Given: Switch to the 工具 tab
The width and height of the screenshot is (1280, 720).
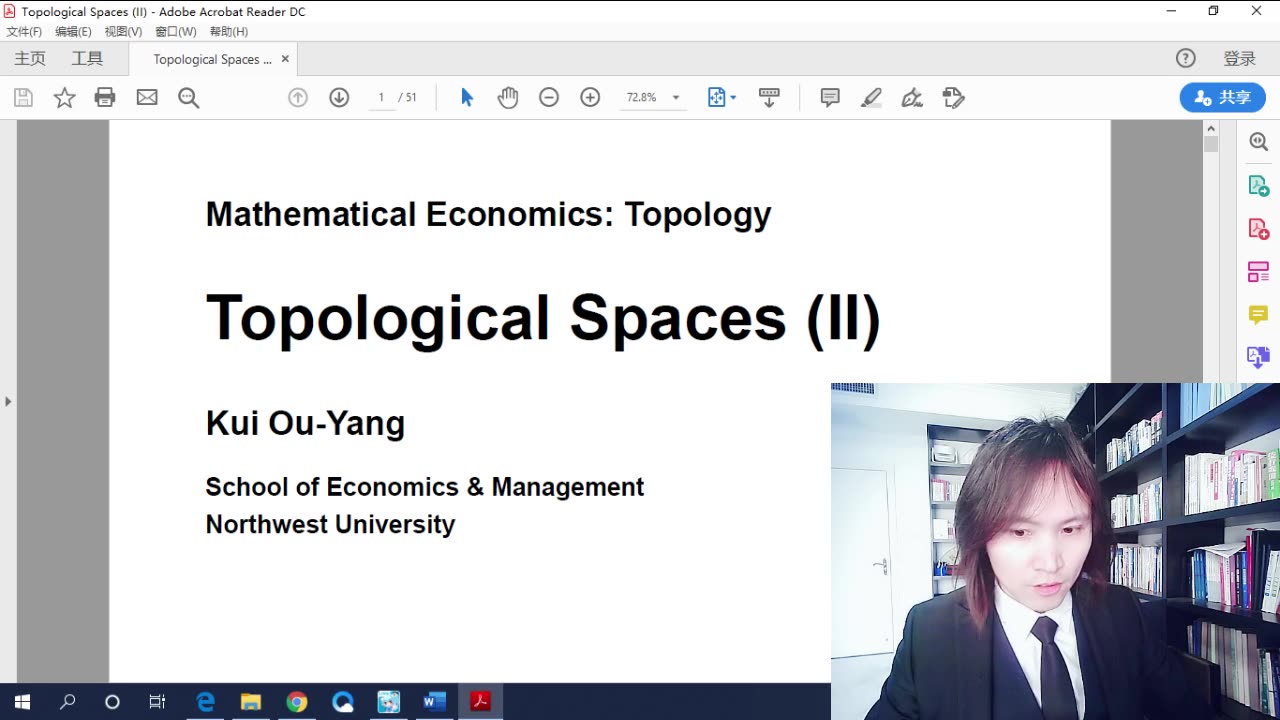Looking at the screenshot, I should tap(87, 59).
